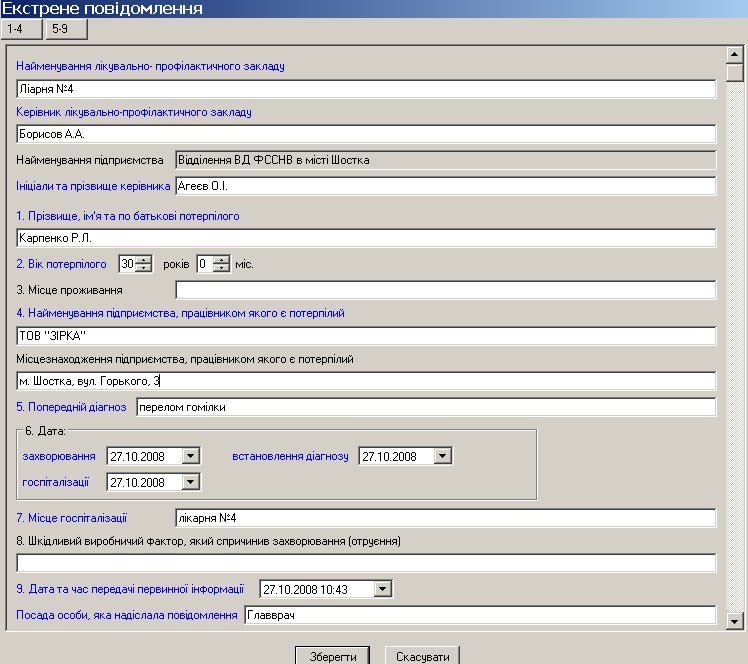
Task: Click the label Посада особи, яка надіслала повідомлення
Action: (x=126, y=615)
